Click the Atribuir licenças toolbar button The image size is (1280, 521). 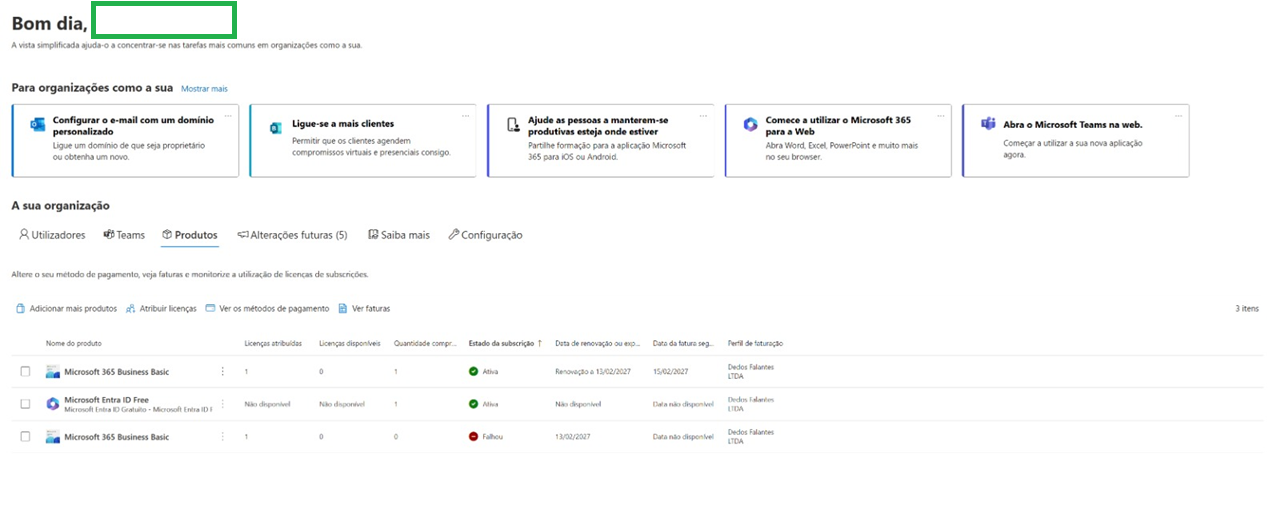[x=161, y=309]
